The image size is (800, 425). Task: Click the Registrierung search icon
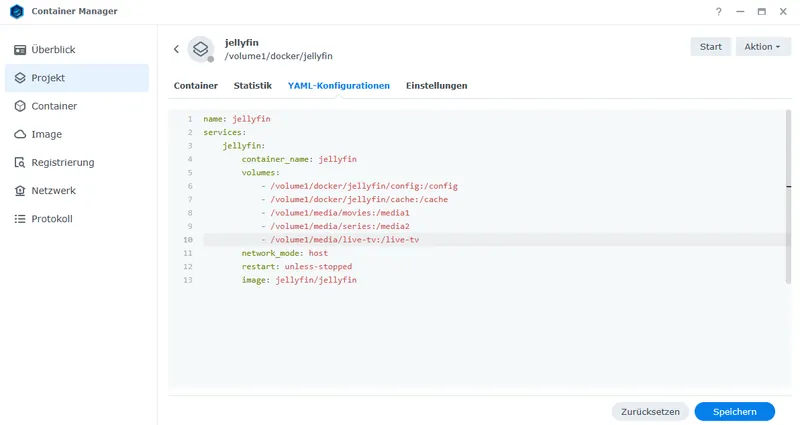point(20,162)
